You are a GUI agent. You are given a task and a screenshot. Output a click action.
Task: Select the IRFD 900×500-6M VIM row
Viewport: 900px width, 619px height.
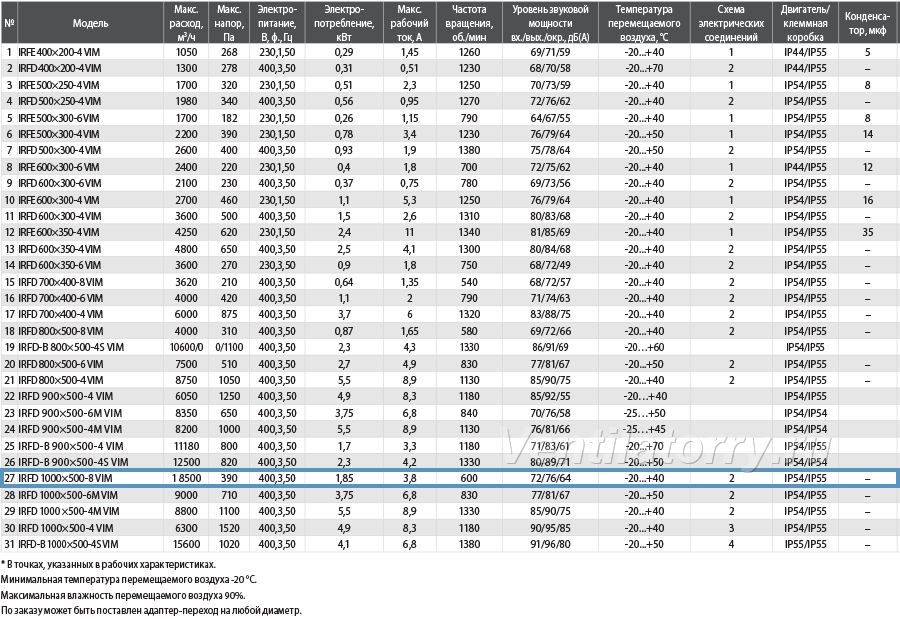pyautogui.click(x=449, y=413)
